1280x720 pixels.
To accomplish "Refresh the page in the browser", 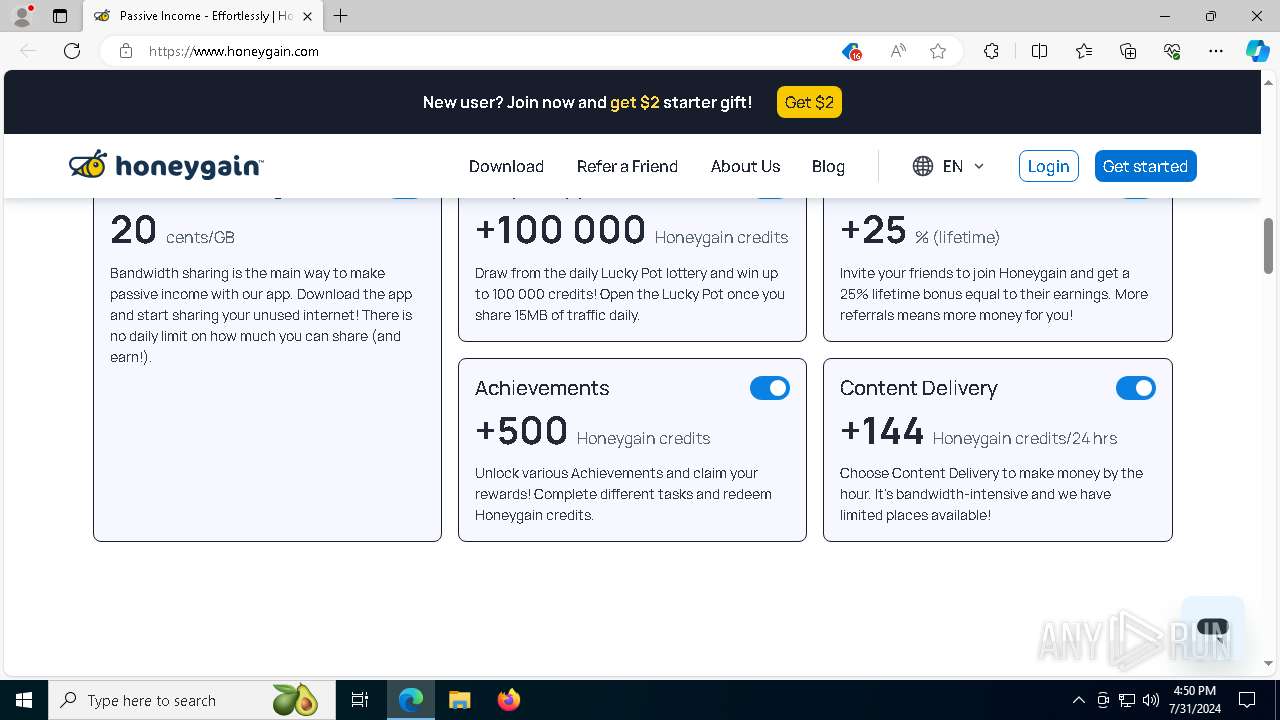I will [x=72, y=51].
